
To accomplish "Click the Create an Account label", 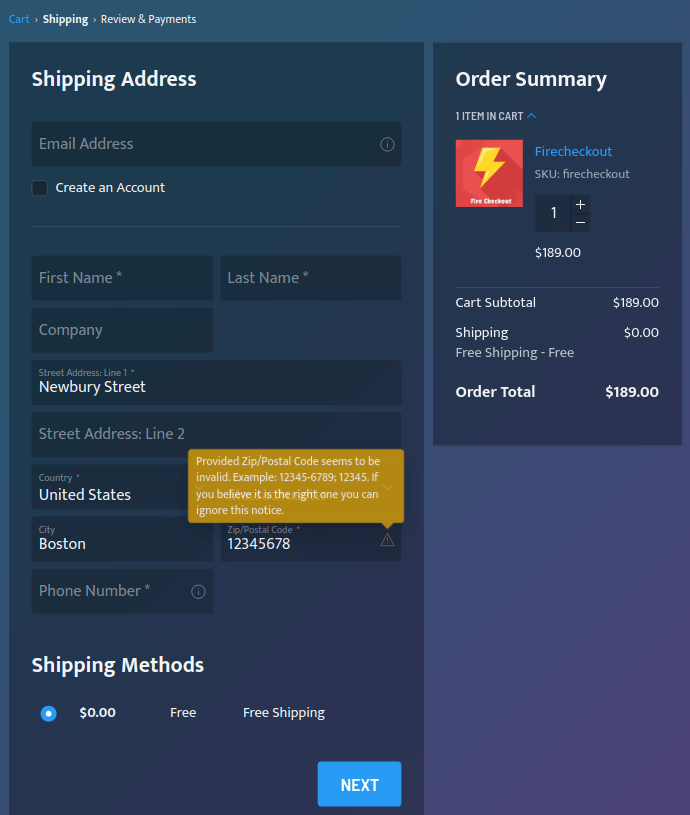I will point(110,188).
